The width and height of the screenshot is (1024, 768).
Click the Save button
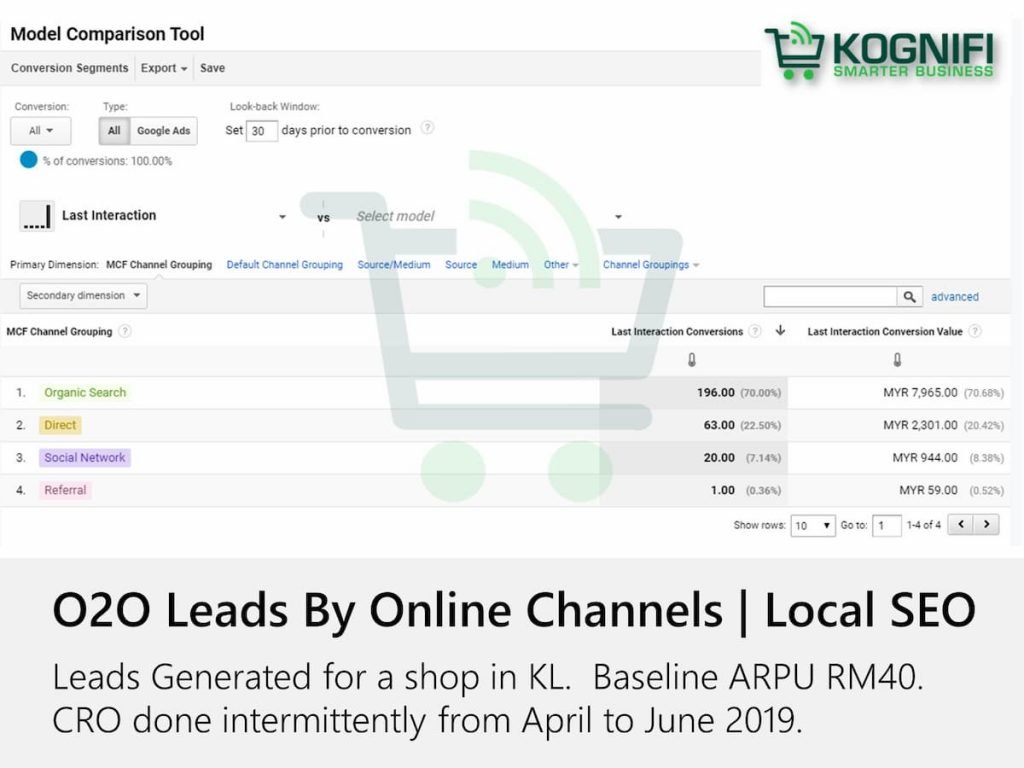[212, 68]
